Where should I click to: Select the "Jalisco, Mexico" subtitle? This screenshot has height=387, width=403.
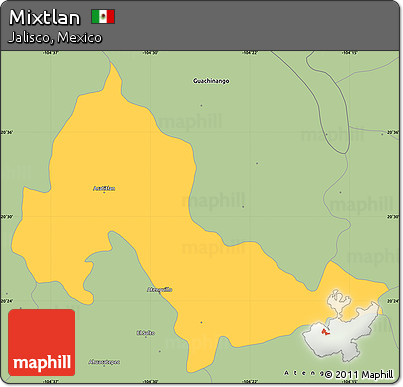tap(55, 37)
